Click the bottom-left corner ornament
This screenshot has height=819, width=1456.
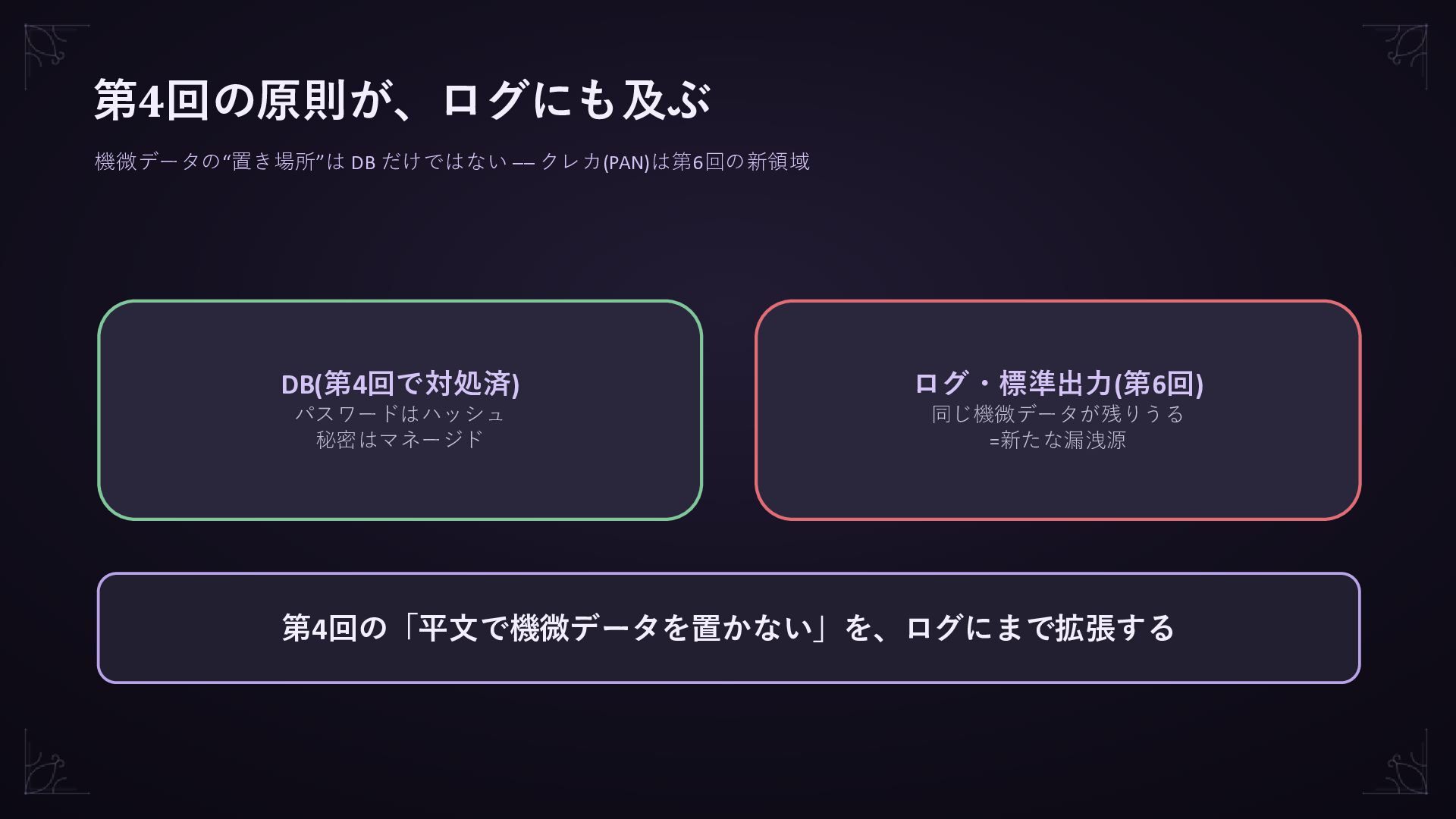57,761
